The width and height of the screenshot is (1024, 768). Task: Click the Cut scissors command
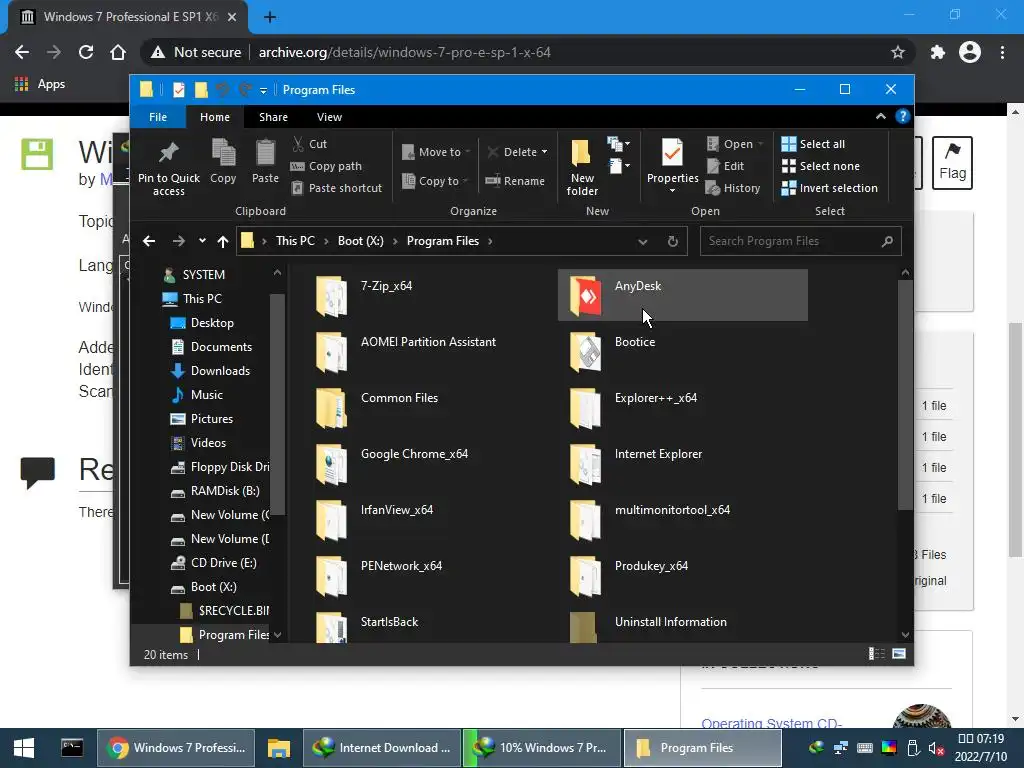309,144
